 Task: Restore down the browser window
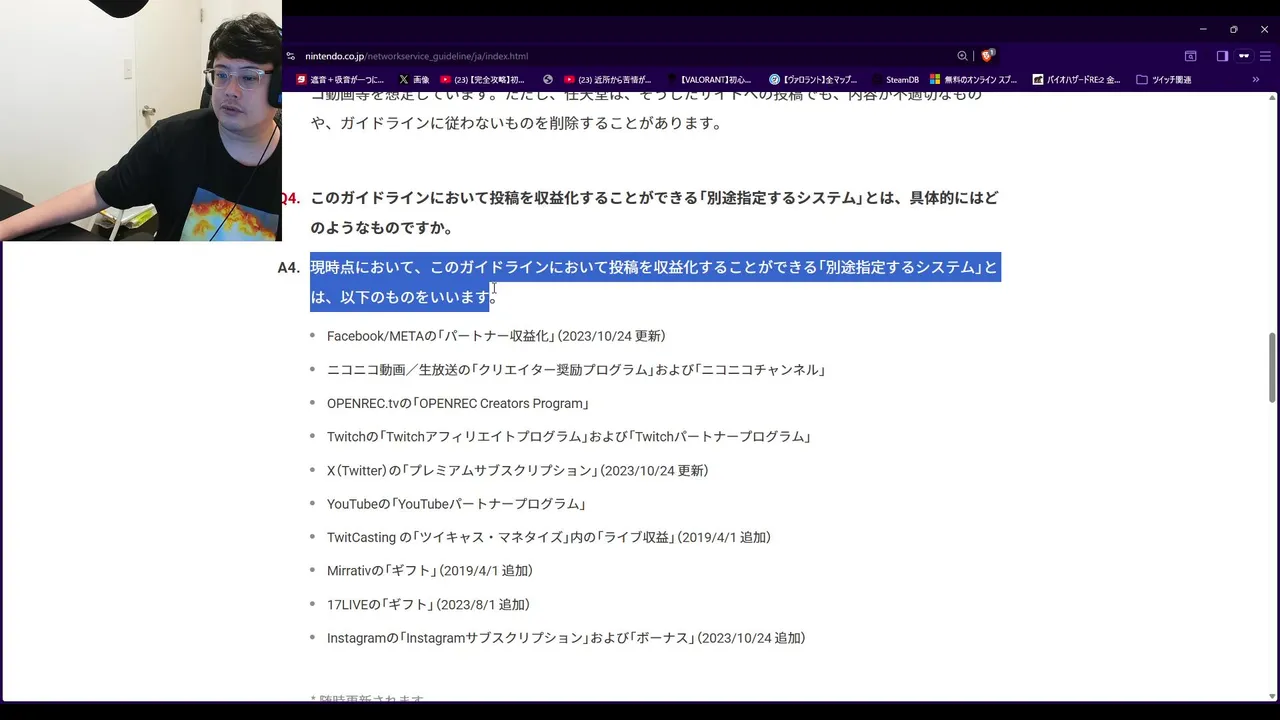pos(1234,29)
